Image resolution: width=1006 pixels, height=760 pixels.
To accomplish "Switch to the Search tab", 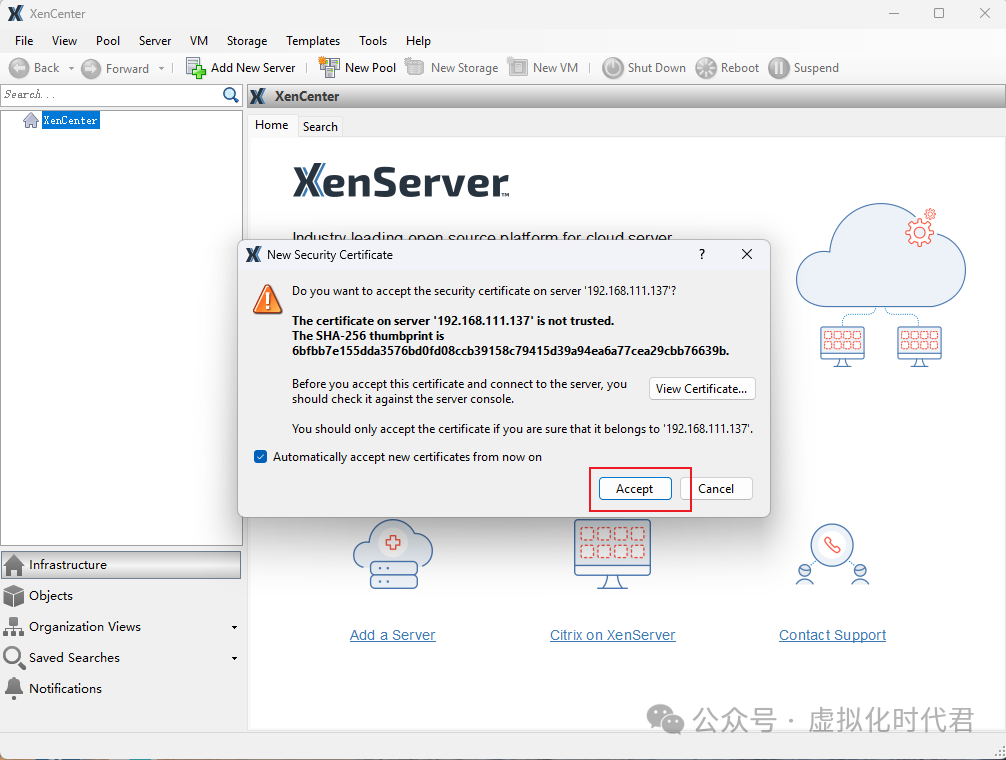I will click(x=320, y=127).
